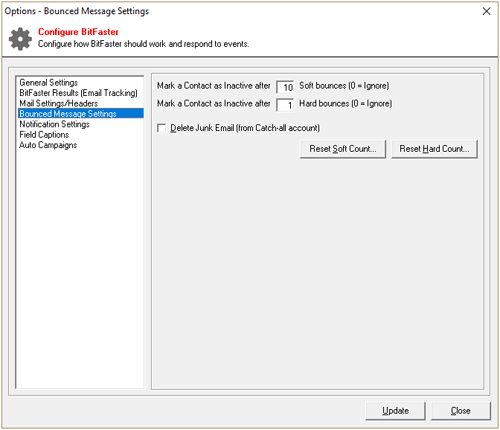
Task: Focus the Soft bounces count field
Action: pyautogui.click(x=285, y=87)
